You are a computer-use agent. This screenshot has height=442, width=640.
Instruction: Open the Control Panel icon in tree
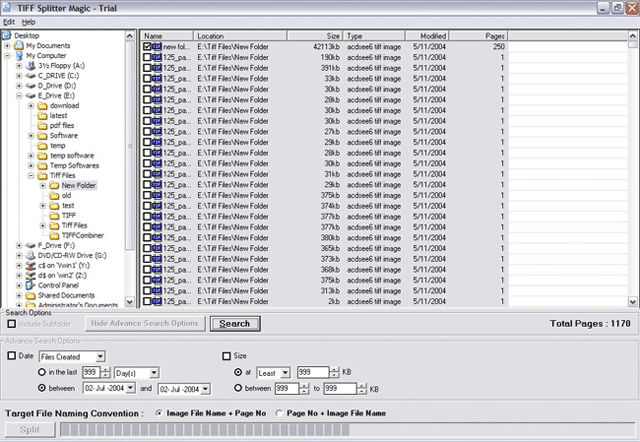[x=29, y=285]
